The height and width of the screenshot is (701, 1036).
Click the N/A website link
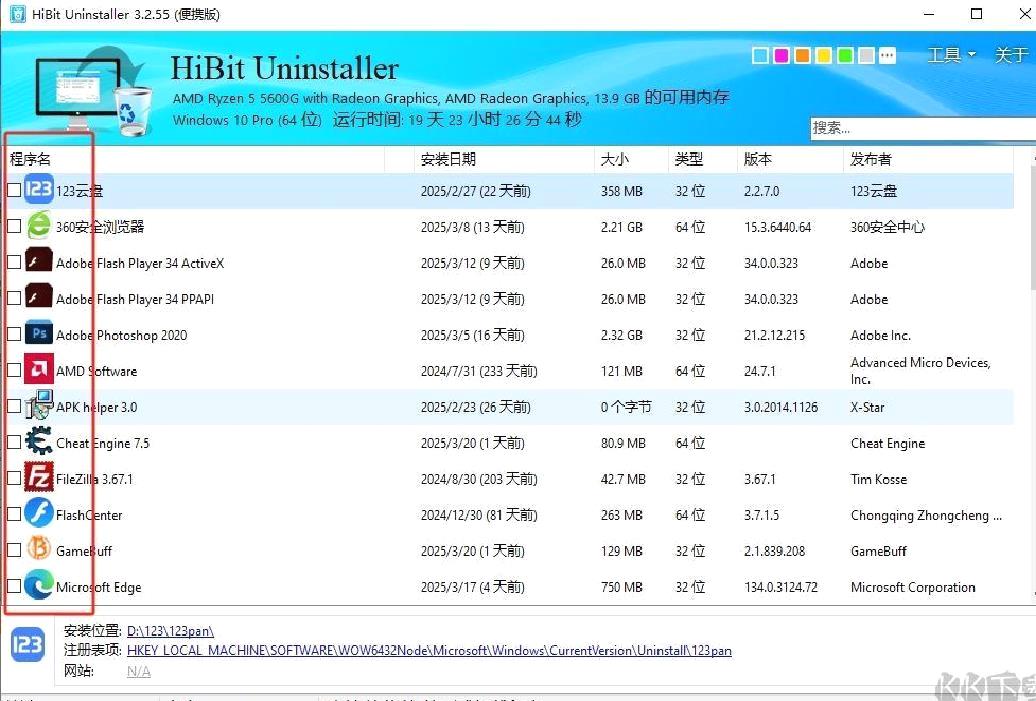pos(139,671)
